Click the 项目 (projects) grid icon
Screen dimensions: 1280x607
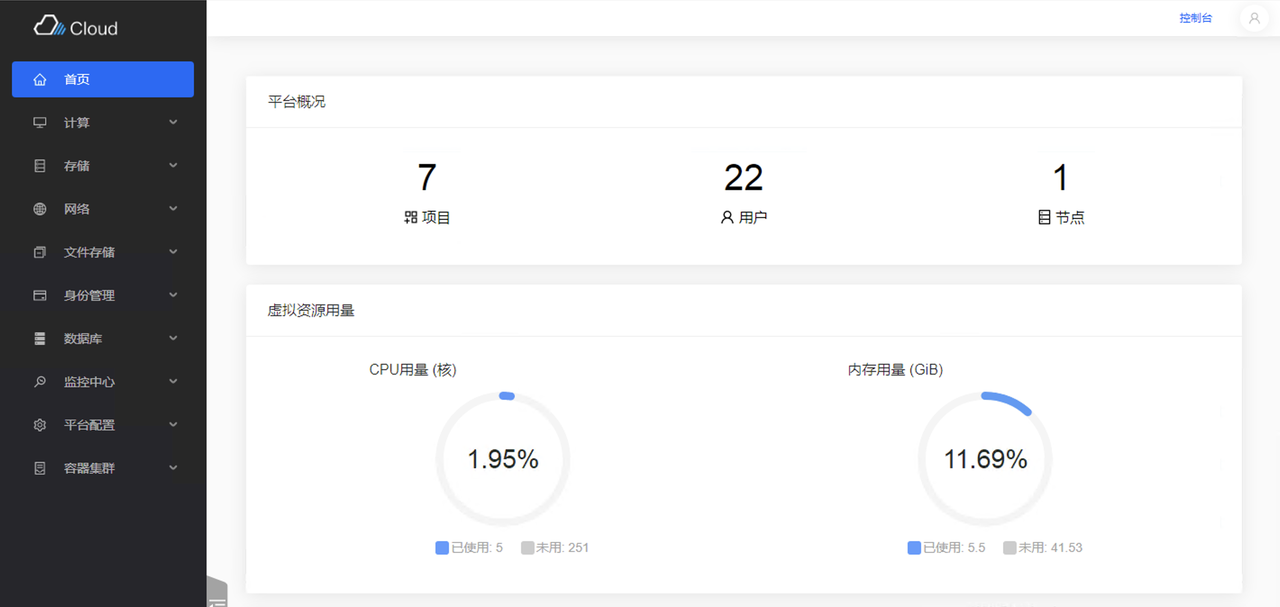coord(406,216)
